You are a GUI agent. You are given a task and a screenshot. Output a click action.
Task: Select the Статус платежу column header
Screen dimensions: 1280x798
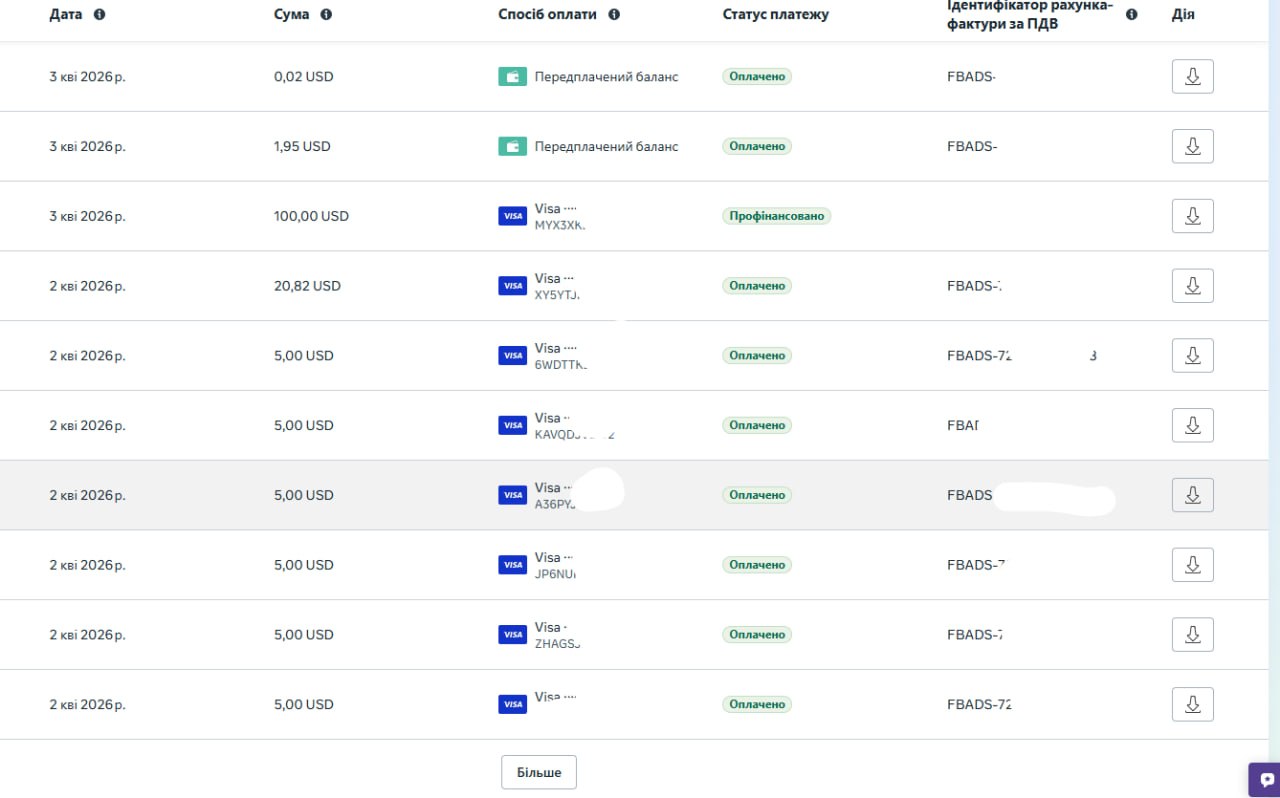coord(775,15)
